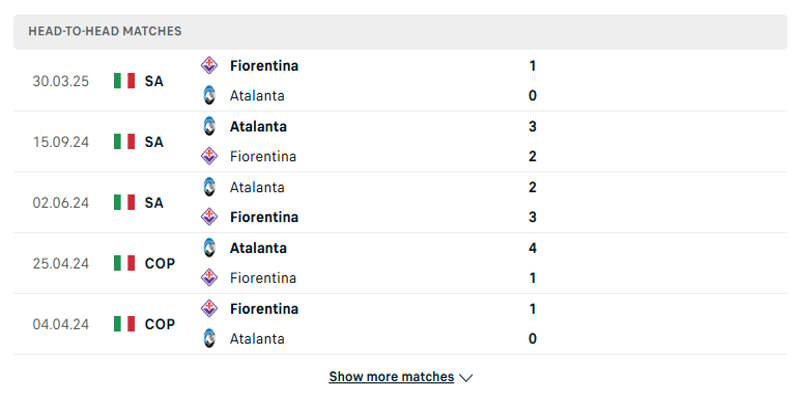Click Italy flag beside 02.06.24 match

tap(124, 202)
